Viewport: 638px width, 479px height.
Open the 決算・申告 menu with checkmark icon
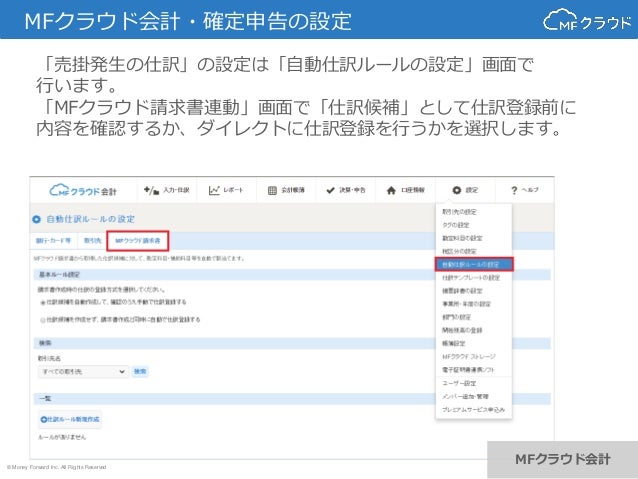click(346, 190)
